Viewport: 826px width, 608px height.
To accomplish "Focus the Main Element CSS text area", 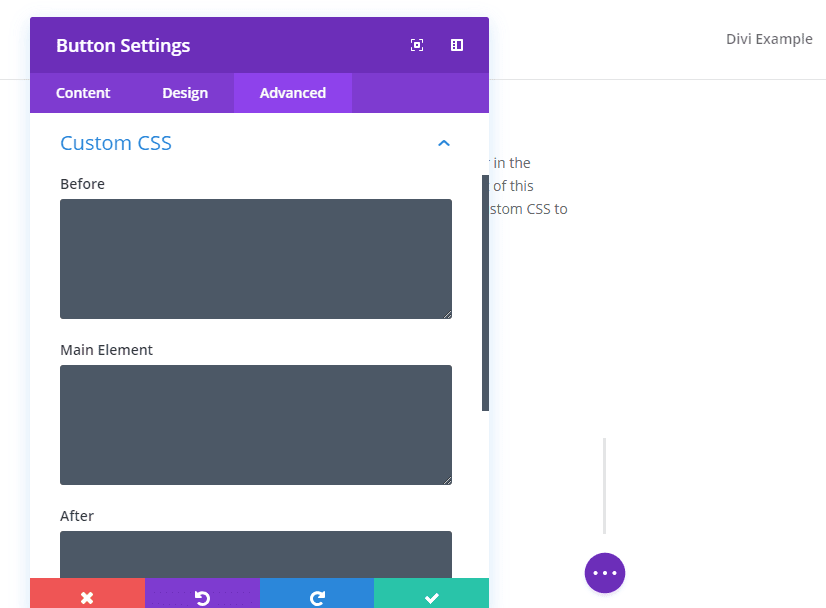I will coord(255,424).
